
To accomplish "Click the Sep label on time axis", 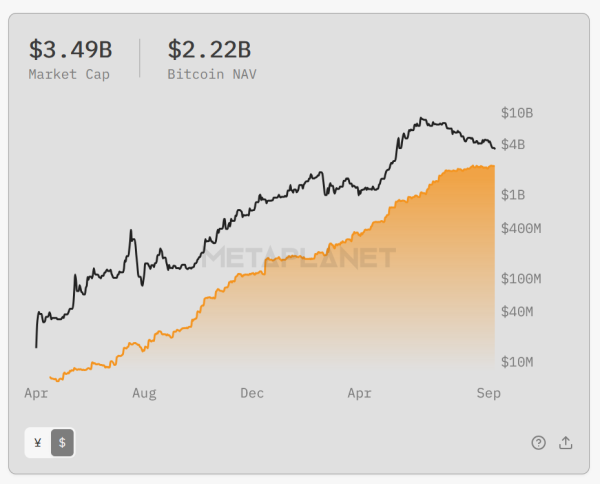I will click(489, 393).
